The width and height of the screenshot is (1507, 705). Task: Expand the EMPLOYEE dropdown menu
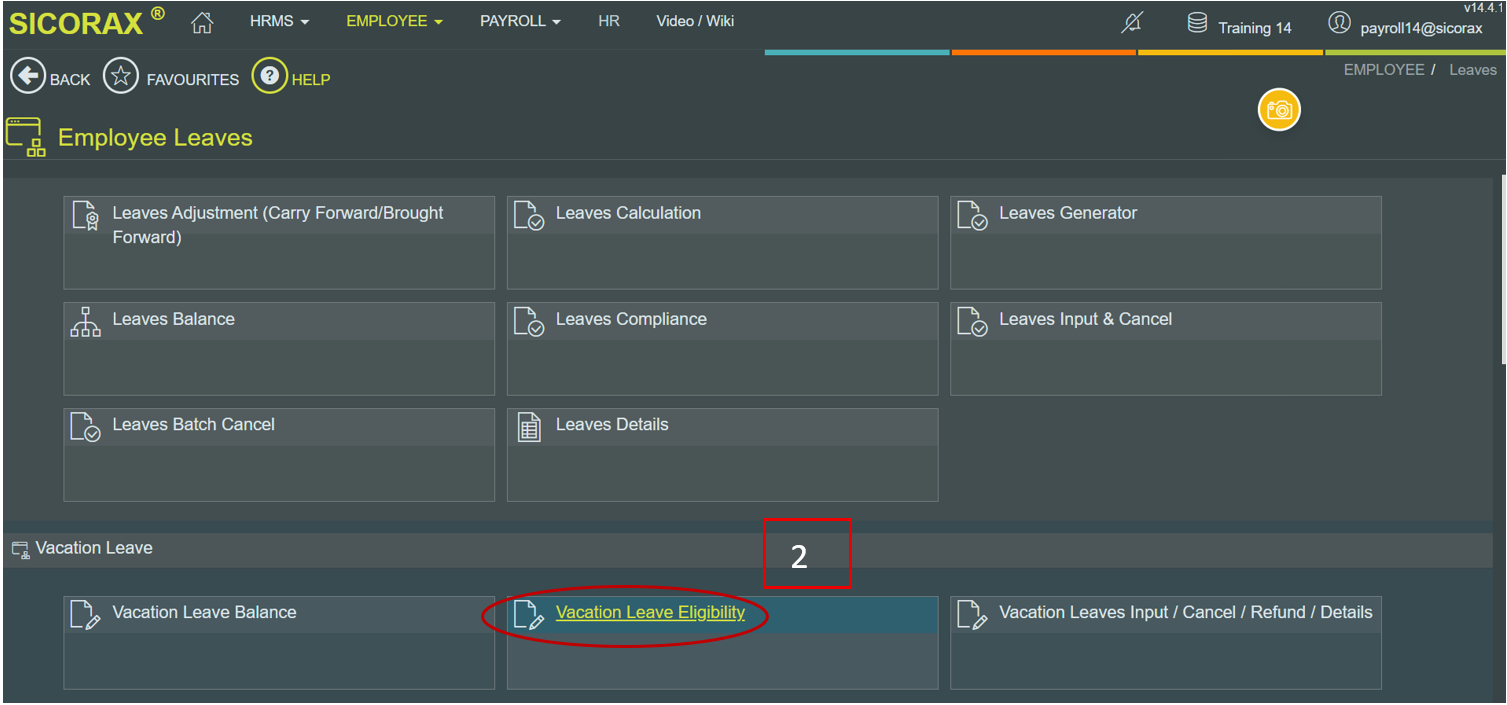point(394,21)
